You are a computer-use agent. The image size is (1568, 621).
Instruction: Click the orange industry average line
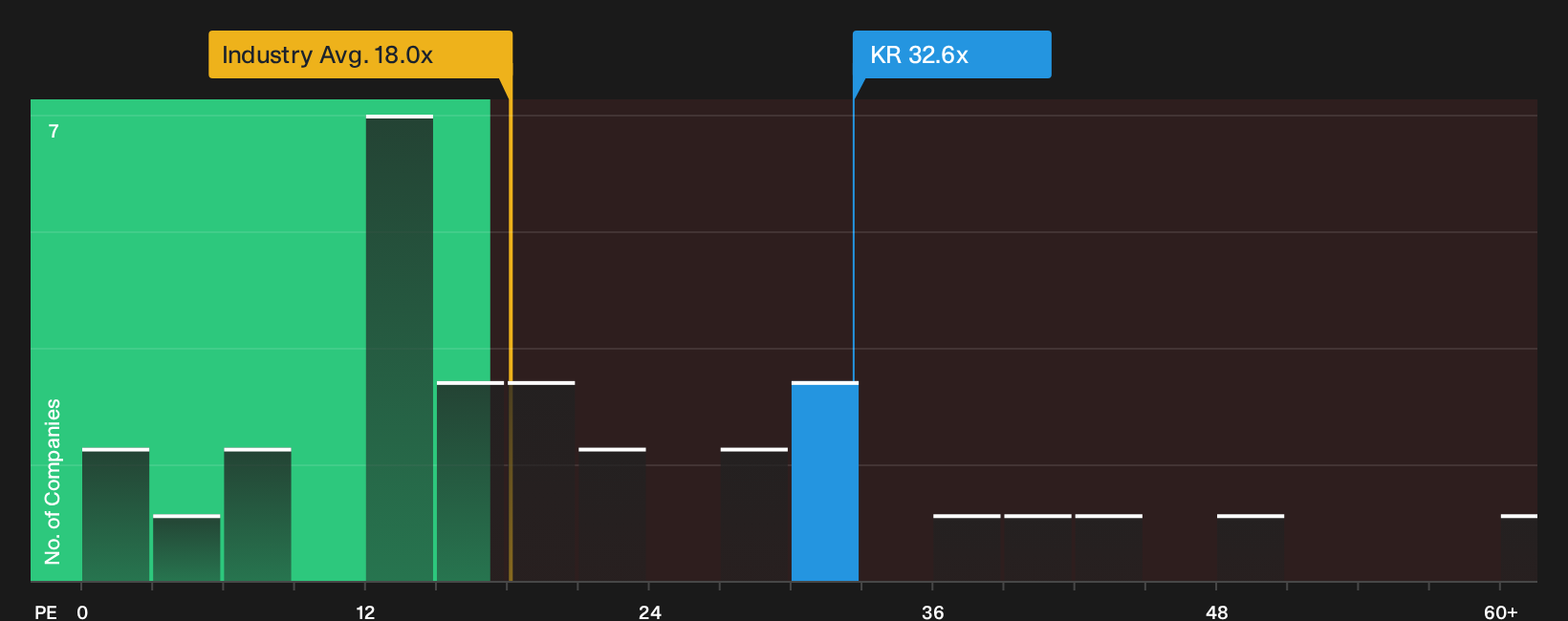510,329
